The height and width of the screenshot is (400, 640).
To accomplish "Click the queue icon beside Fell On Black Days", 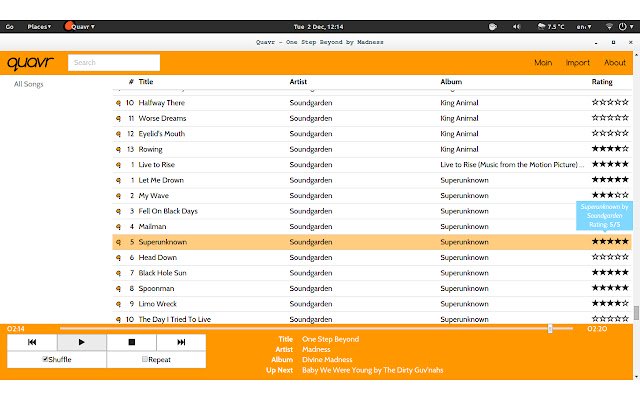I will coord(118,211).
